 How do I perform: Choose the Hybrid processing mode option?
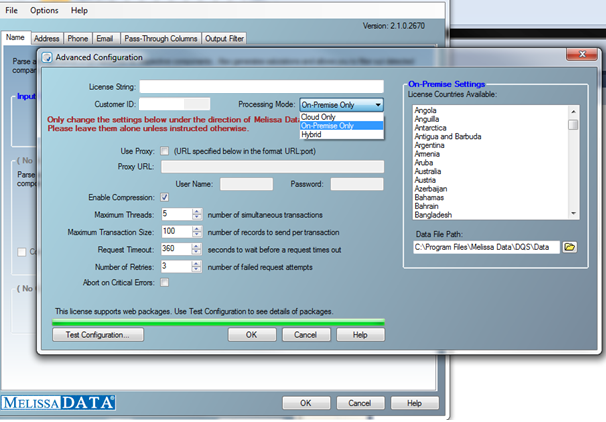342,134
